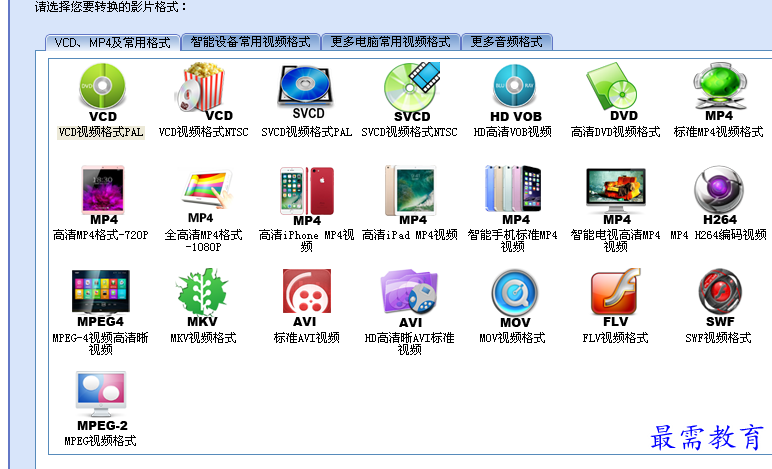This screenshot has width=772, height=469.
Task: Click the HD高清VOB视频 label
Action: point(512,132)
